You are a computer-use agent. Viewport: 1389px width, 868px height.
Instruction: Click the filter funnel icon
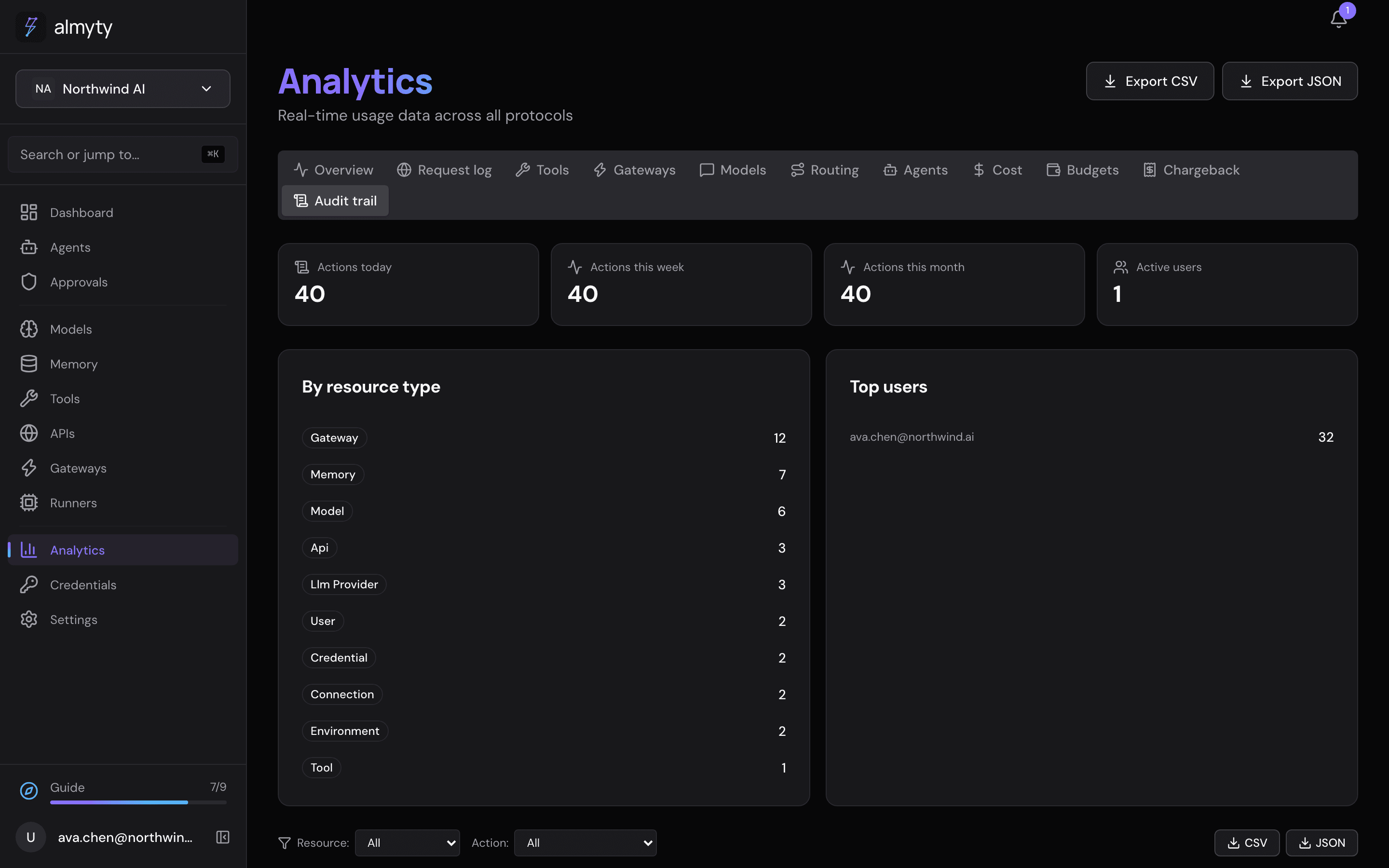[284, 843]
